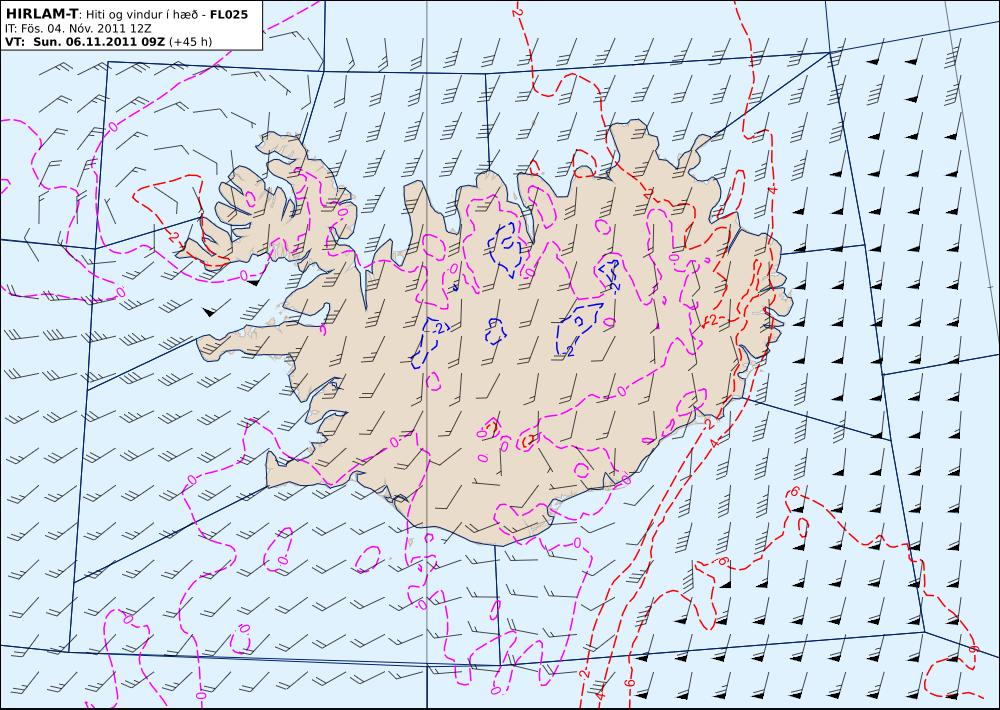Click the valid time 'Sun. 06.11.2011 09Z'
The width and height of the screenshot is (1000, 710).
[99, 42]
